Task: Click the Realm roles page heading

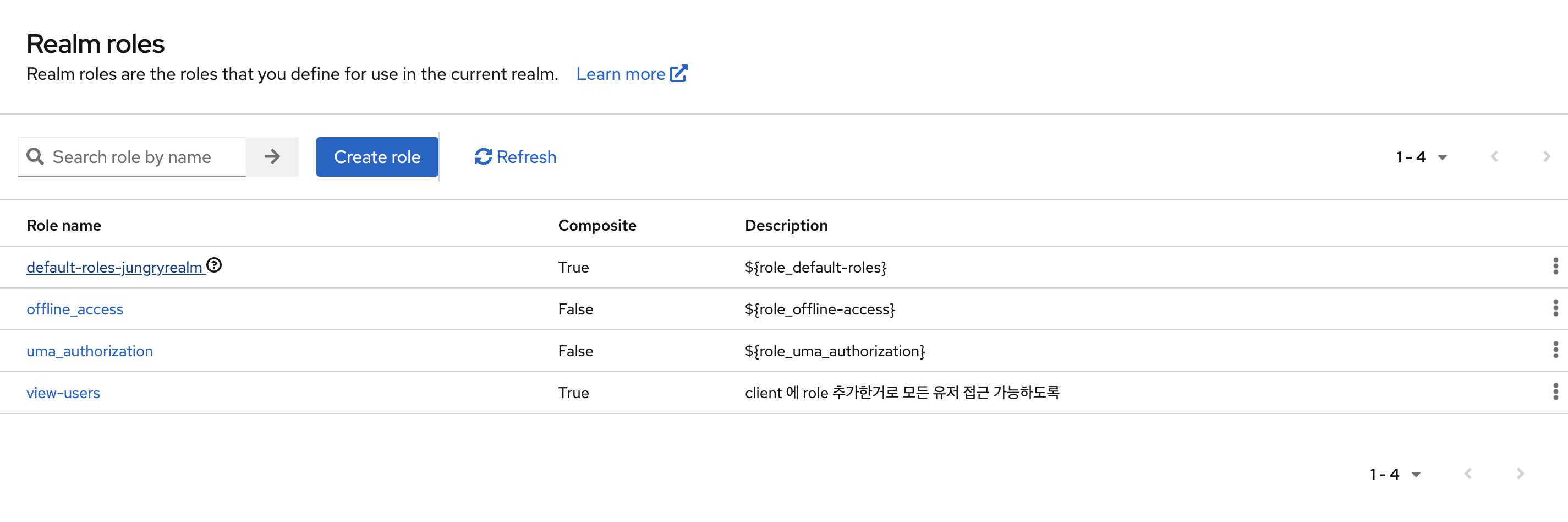Action: pyautogui.click(x=96, y=44)
